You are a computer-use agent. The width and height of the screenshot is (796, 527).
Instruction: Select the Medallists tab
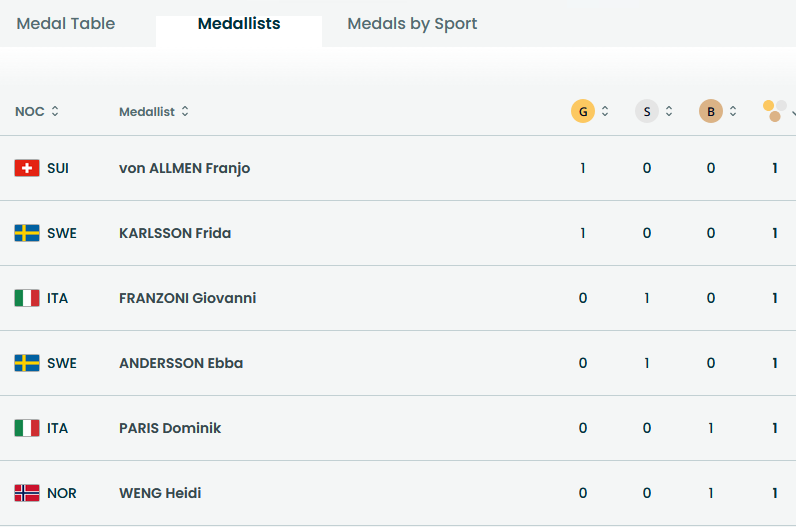239,23
